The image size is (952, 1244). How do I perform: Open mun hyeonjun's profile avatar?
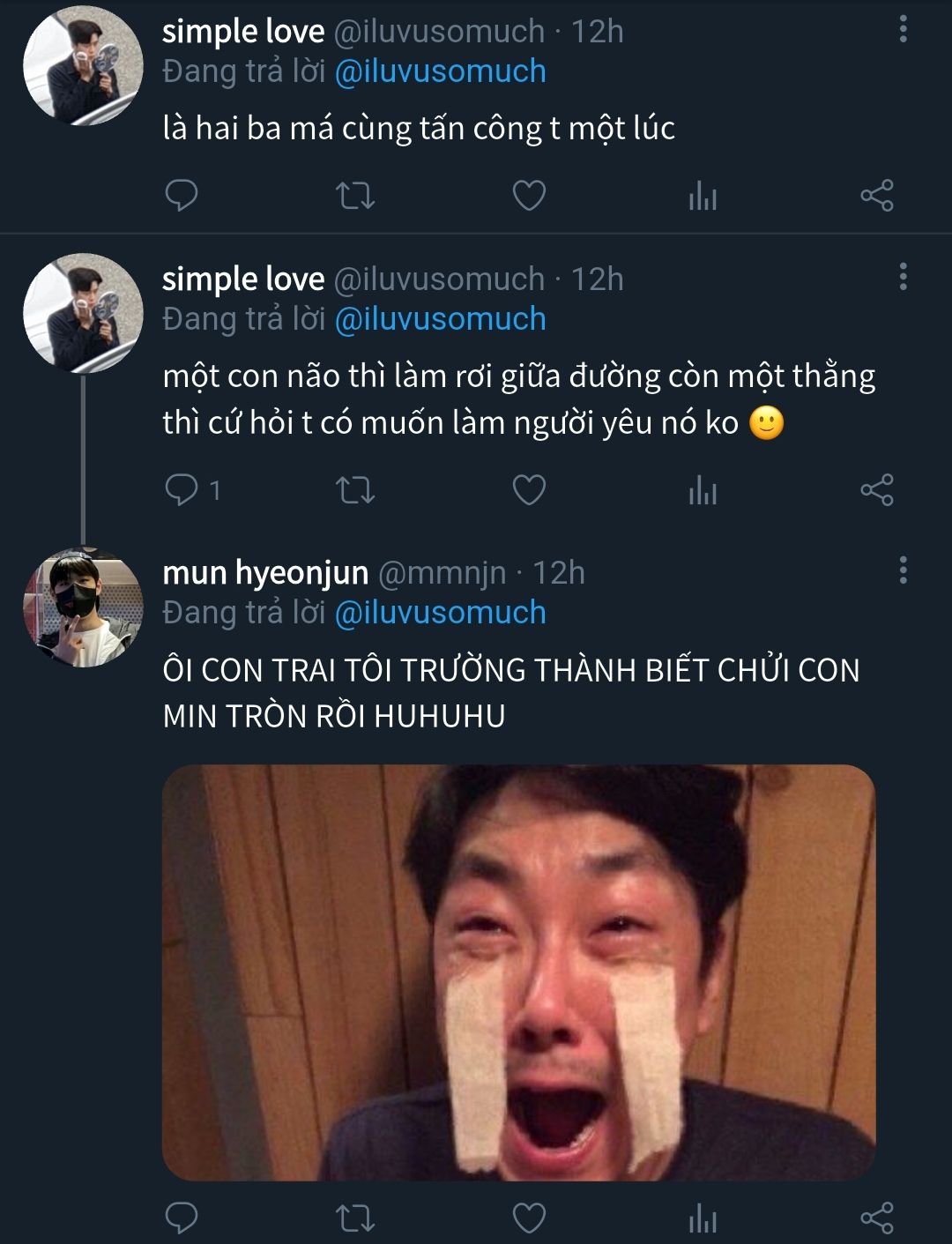[83, 607]
